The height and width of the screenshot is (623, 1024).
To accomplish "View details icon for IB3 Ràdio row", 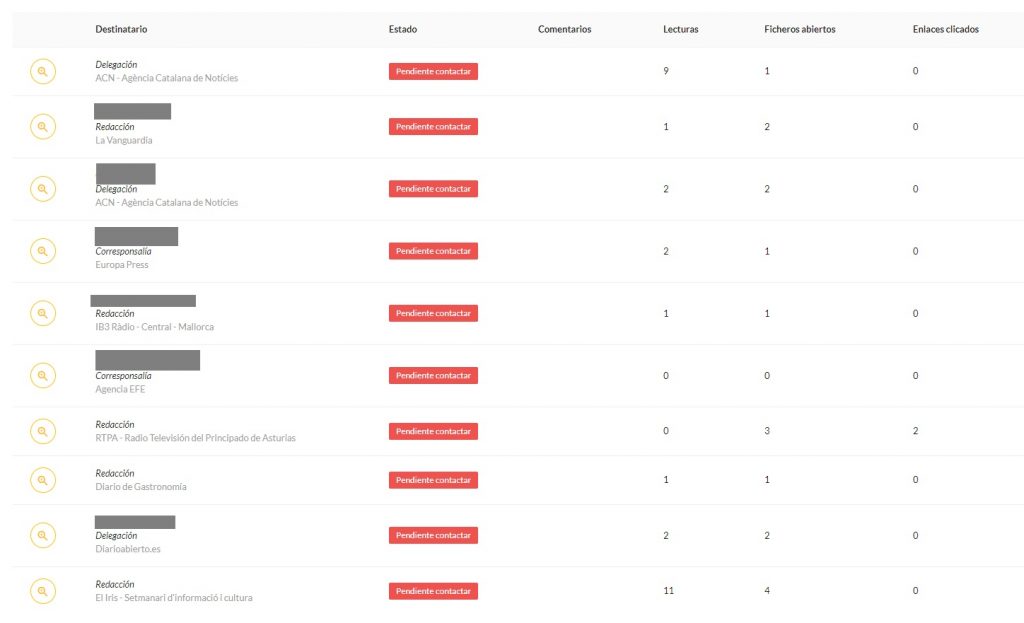I will pos(42,313).
